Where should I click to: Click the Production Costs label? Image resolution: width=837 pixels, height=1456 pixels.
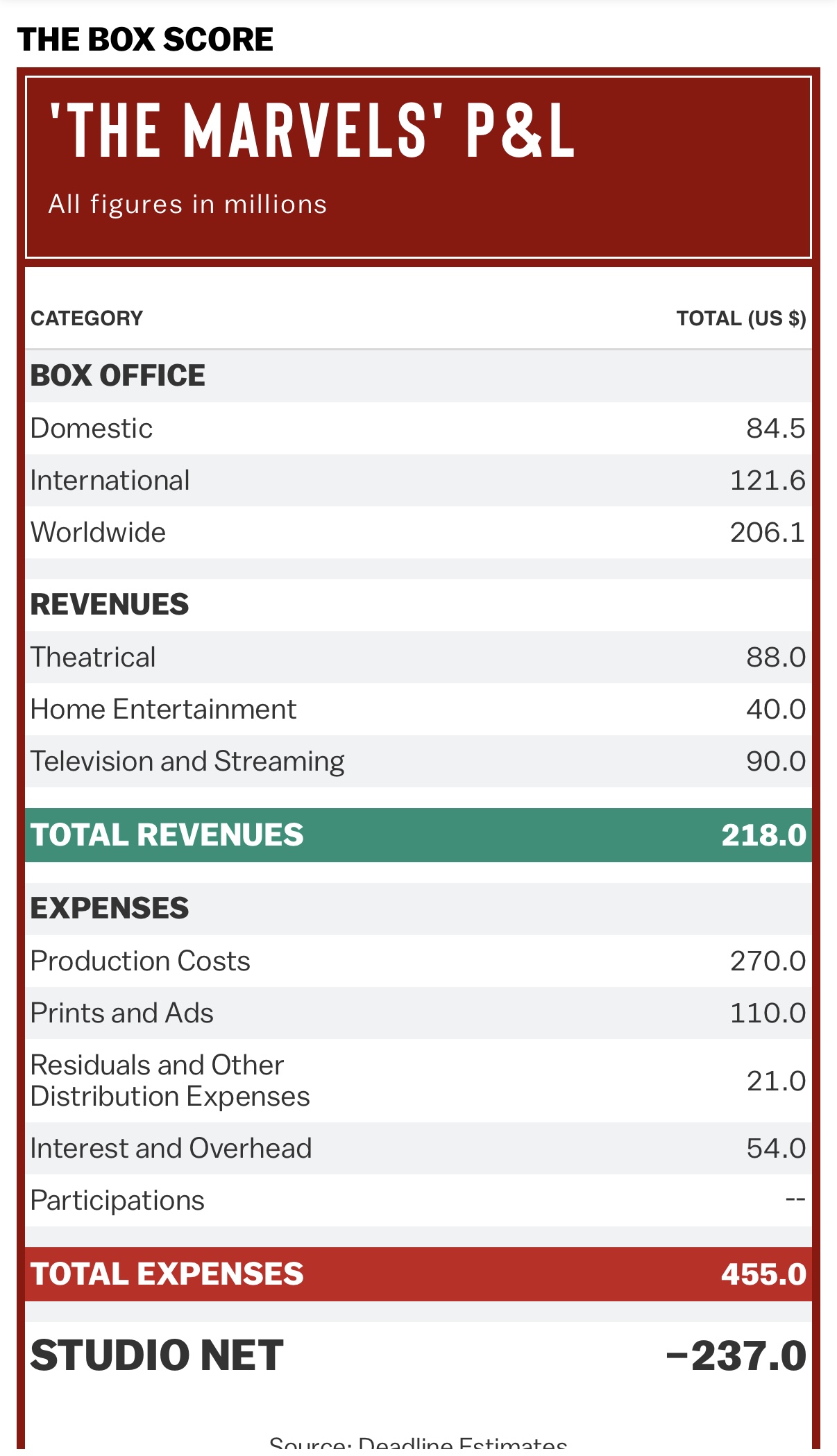tap(140, 961)
